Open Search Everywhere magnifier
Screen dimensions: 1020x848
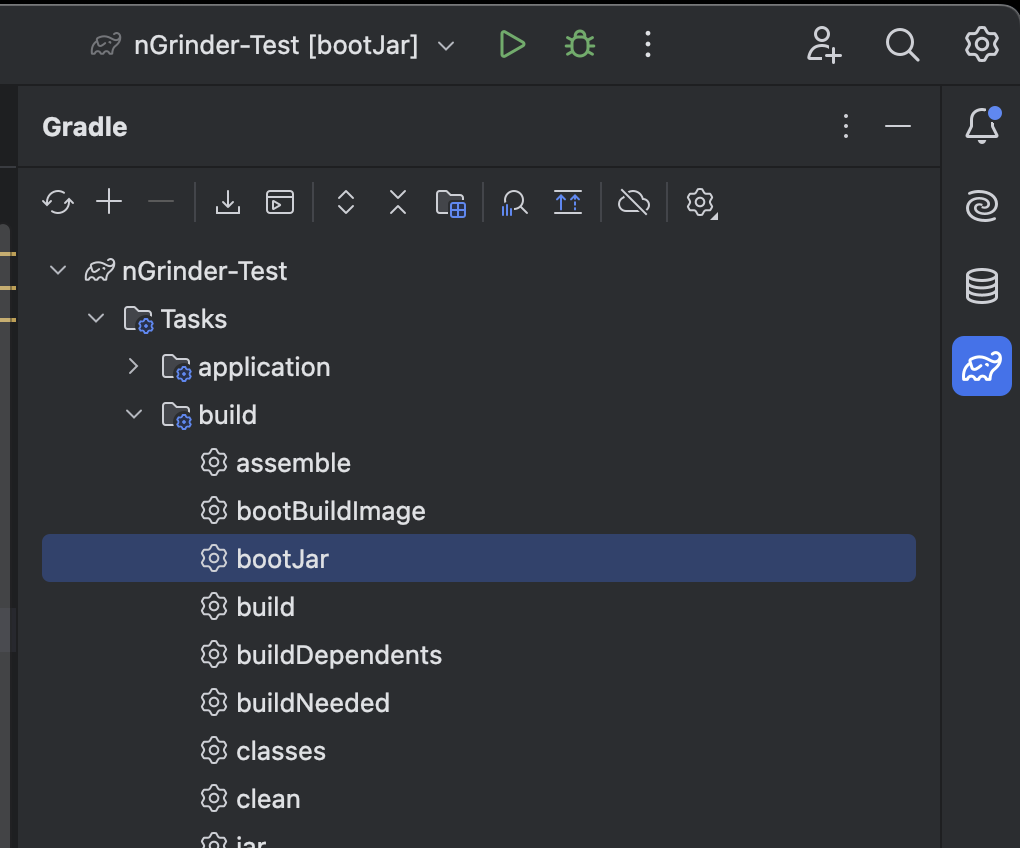pyautogui.click(x=902, y=45)
